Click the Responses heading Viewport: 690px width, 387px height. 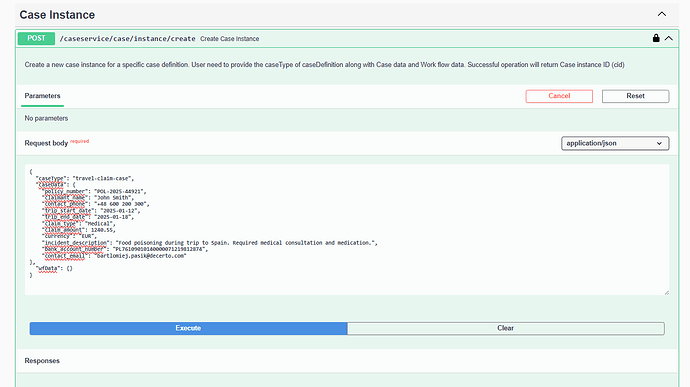point(42,361)
